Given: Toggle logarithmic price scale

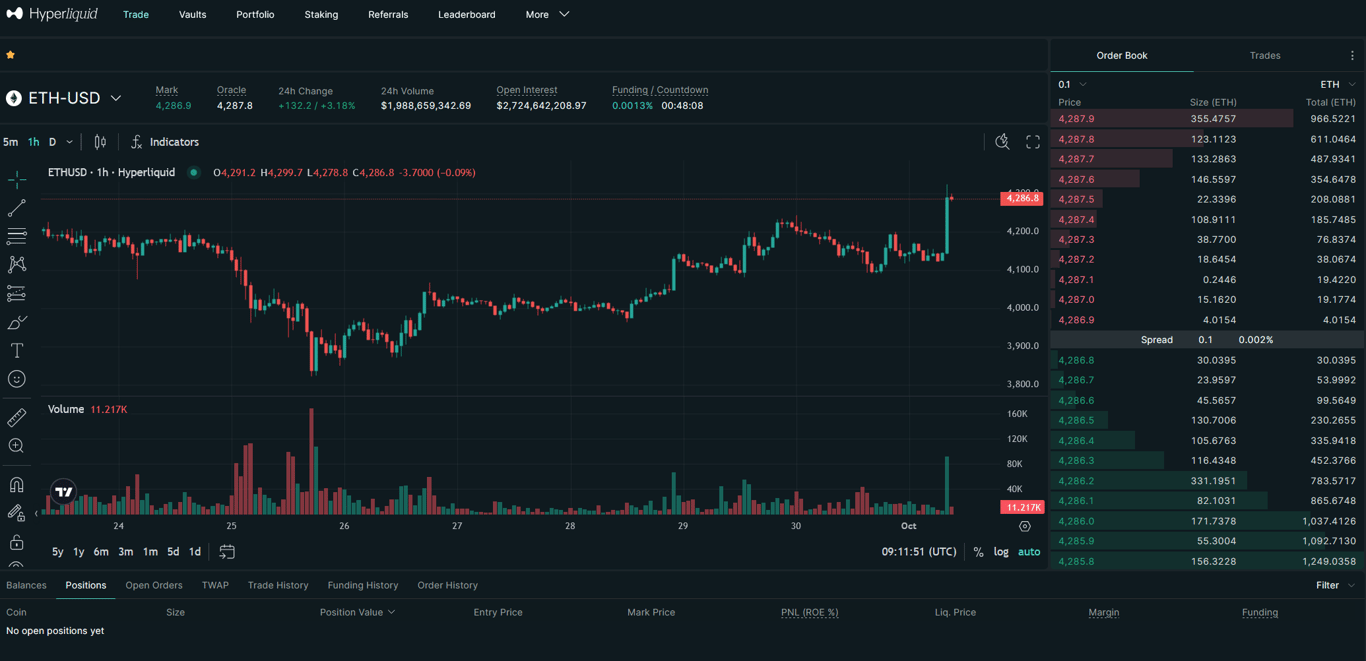Looking at the screenshot, I should click(1001, 551).
